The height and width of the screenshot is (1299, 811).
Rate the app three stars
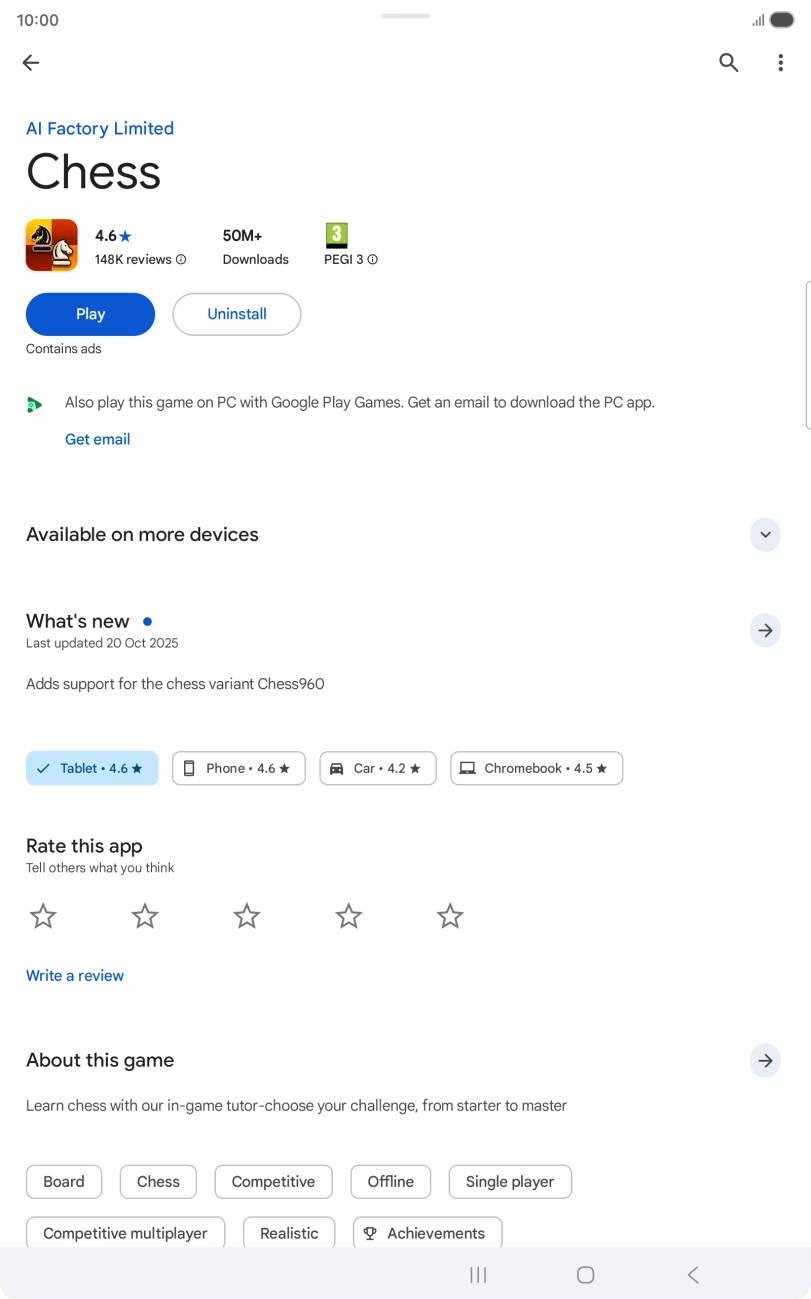[247, 916]
